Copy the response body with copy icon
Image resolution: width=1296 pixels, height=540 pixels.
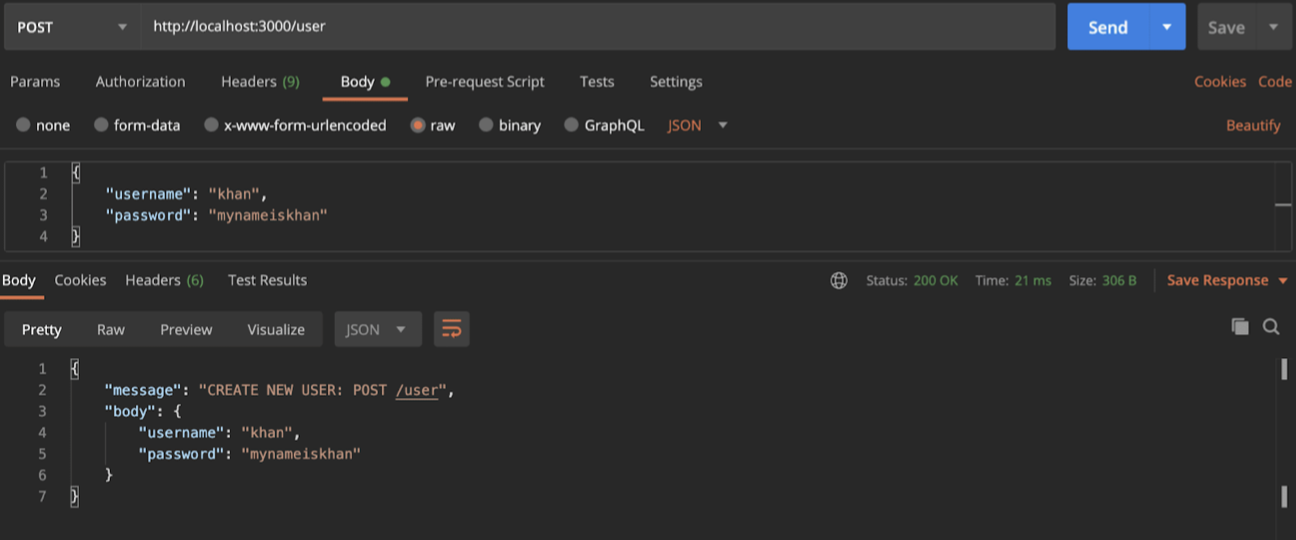tap(1240, 326)
